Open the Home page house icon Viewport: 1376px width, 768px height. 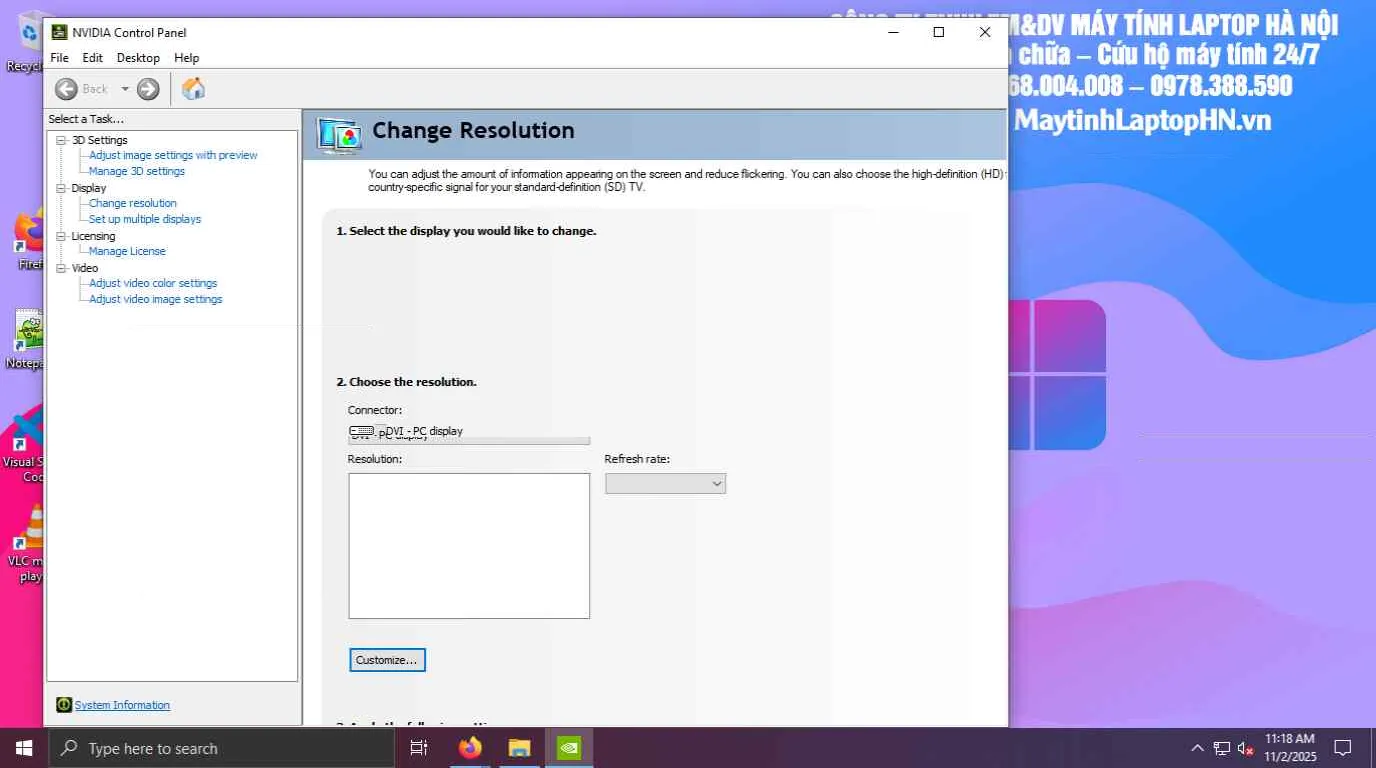click(x=193, y=89)
